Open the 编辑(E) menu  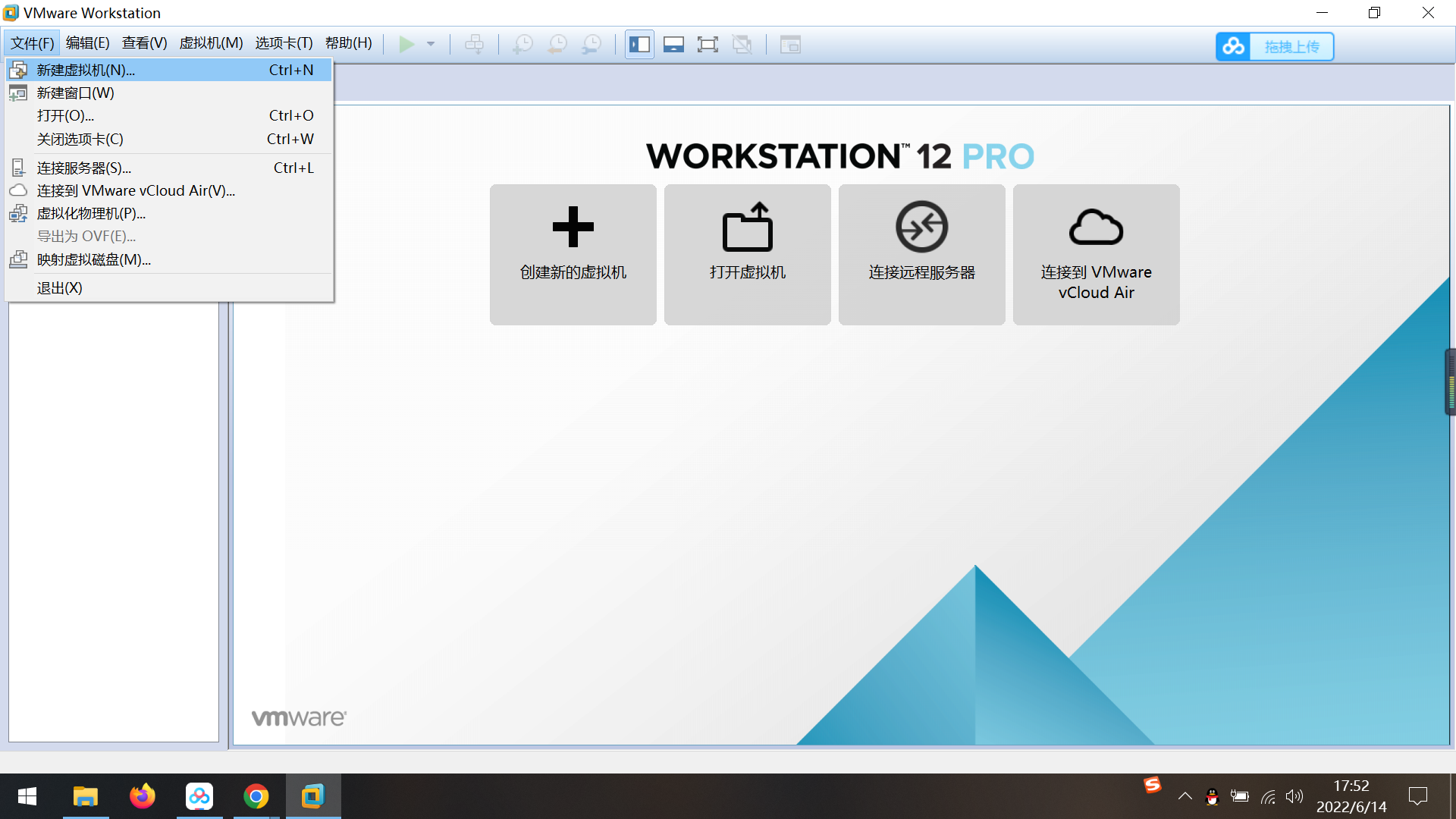(x=87, y=43)
